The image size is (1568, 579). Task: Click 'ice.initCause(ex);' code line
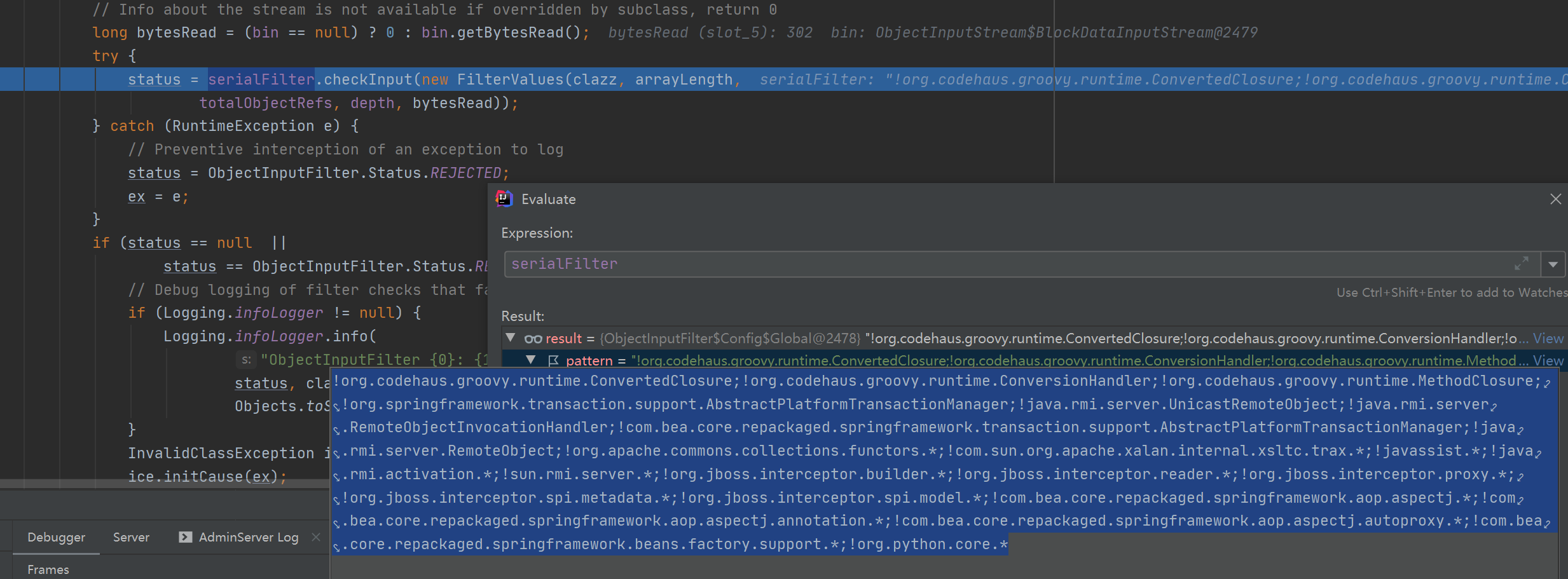[207, 476]
